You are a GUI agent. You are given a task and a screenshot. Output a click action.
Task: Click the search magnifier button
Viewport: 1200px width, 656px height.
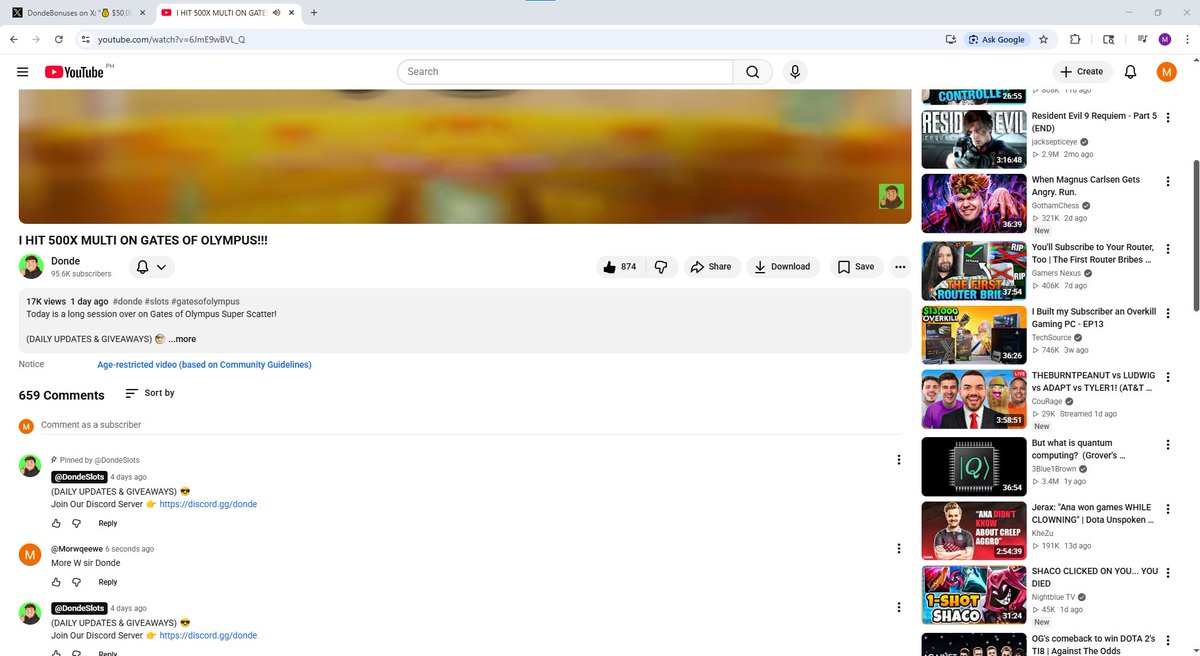coord(752,72)
